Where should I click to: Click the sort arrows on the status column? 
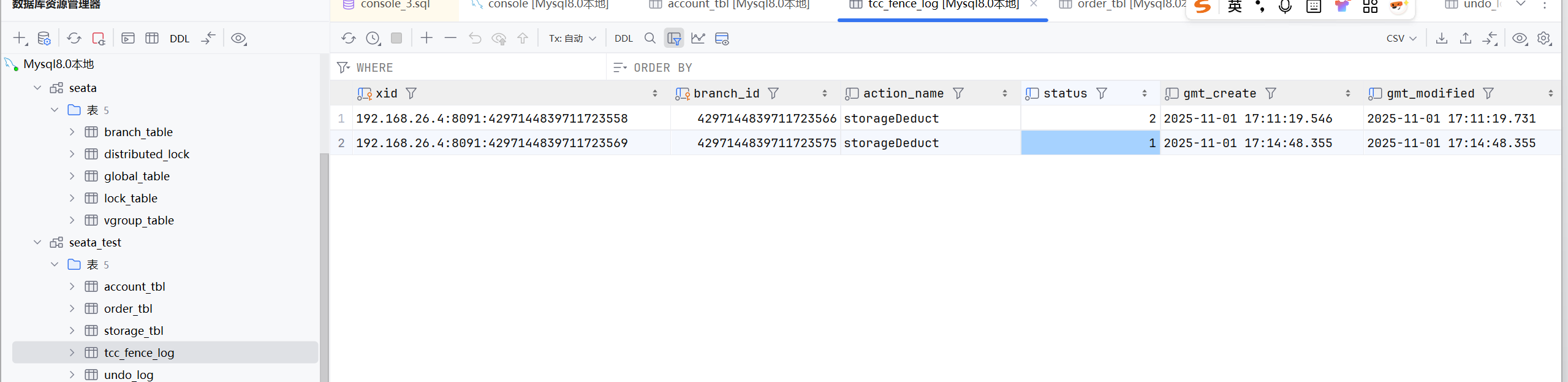[1144, 93]
